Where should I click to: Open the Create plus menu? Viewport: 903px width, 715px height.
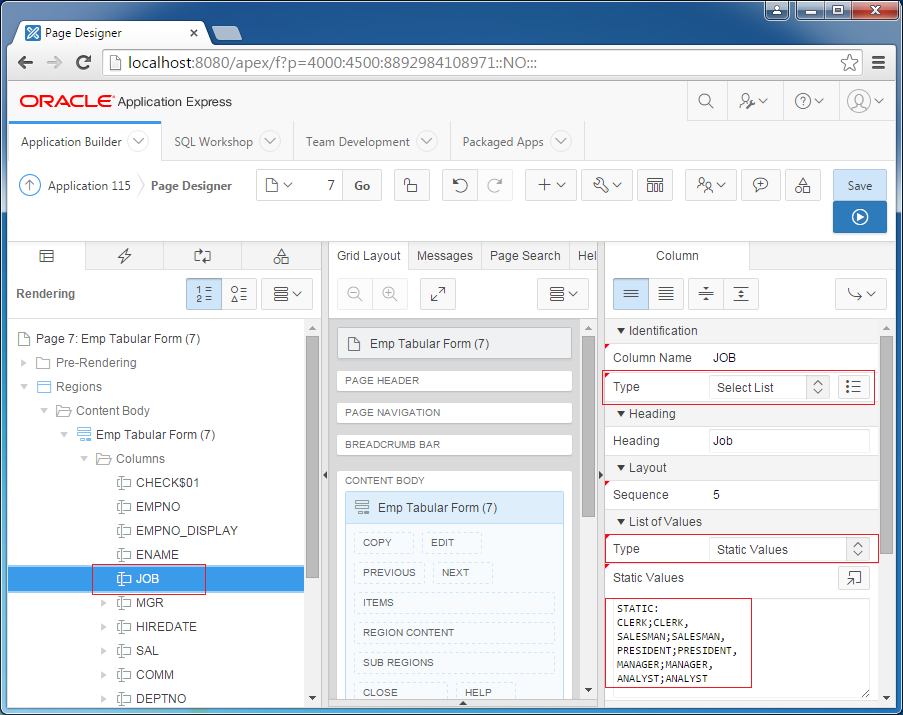click(551, 185)
